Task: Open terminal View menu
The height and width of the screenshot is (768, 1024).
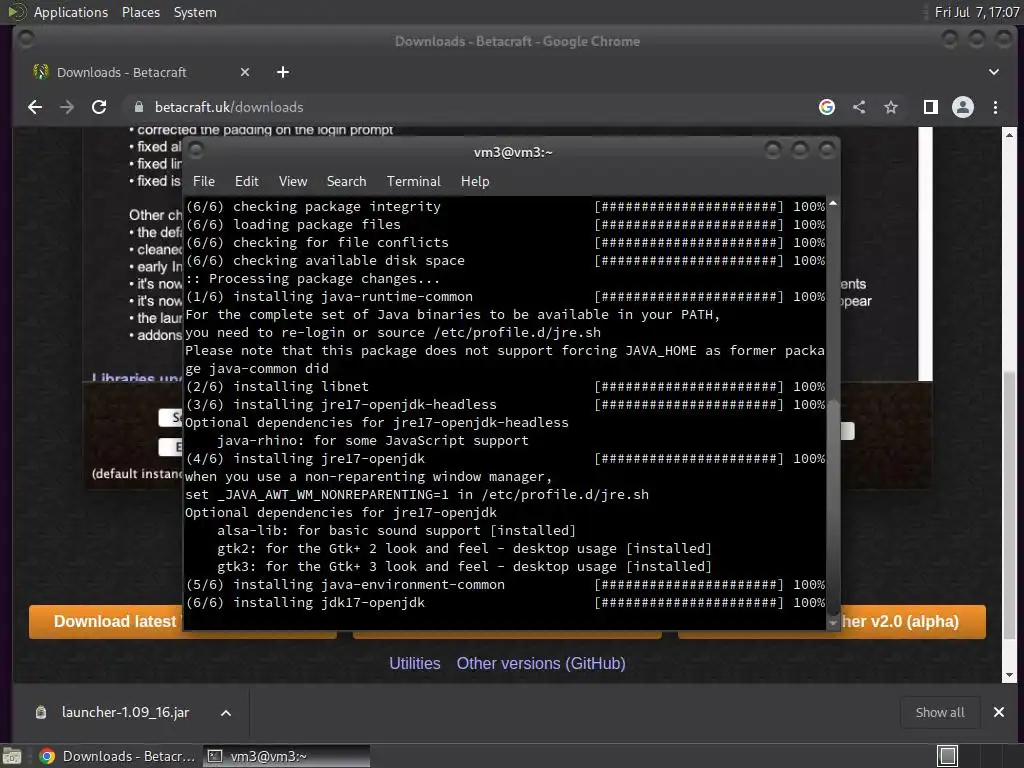Action: tap(293, 182)
